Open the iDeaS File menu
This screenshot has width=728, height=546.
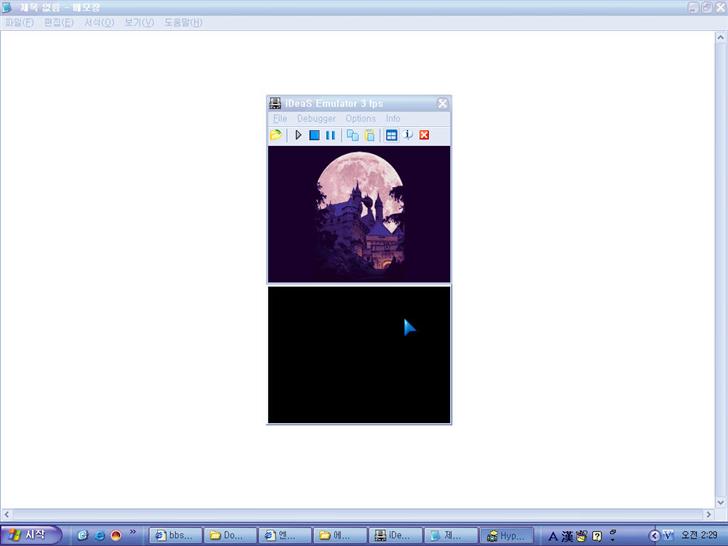pos(280,118)
